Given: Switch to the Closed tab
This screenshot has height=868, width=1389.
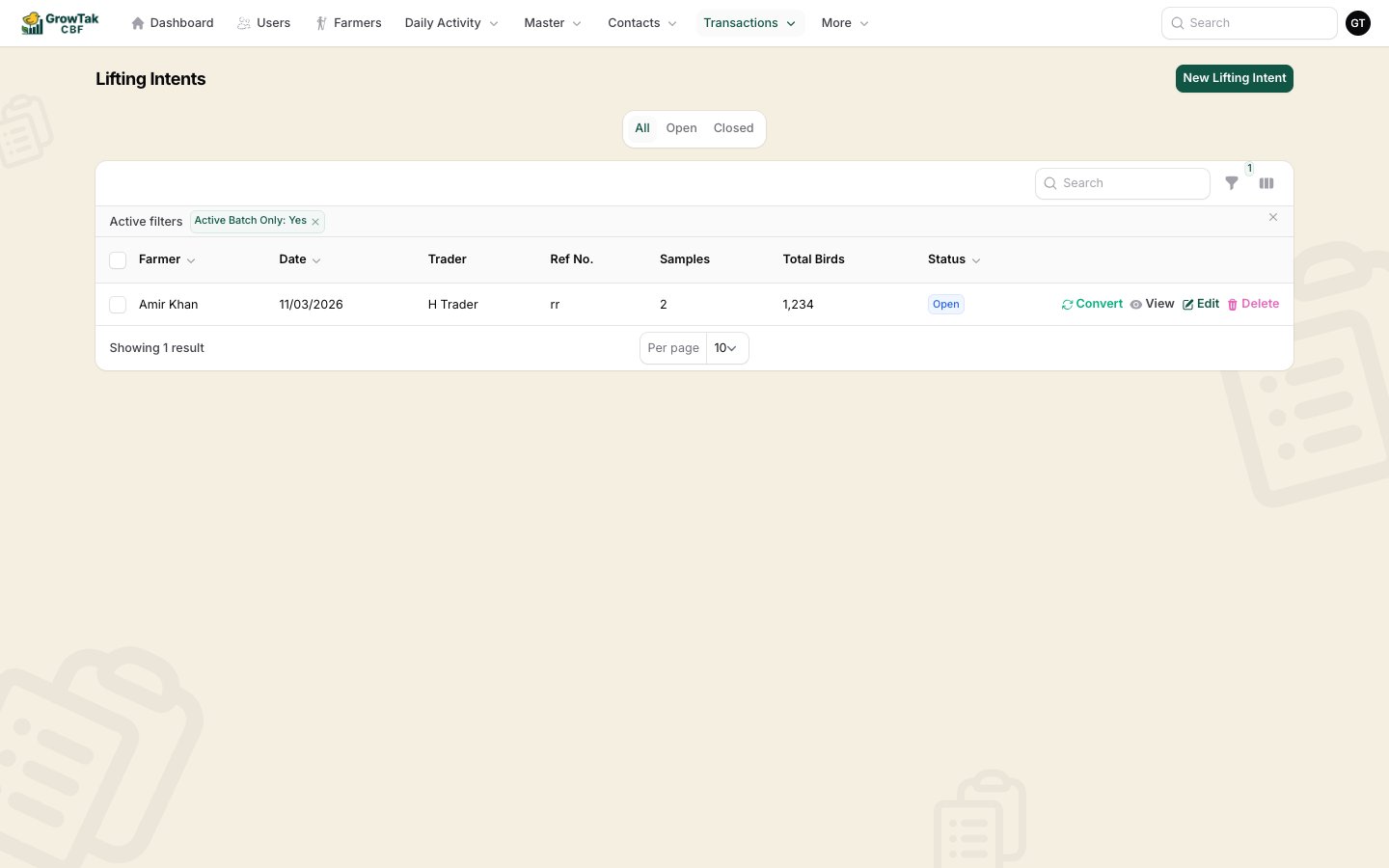Looking at the screenshot, I should pos(734,128).
